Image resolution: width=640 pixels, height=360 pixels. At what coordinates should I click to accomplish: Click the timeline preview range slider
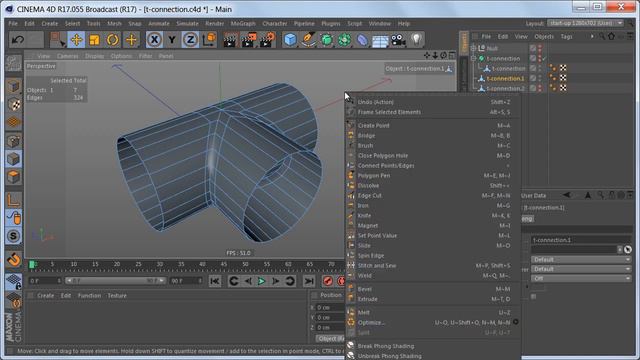116,281
